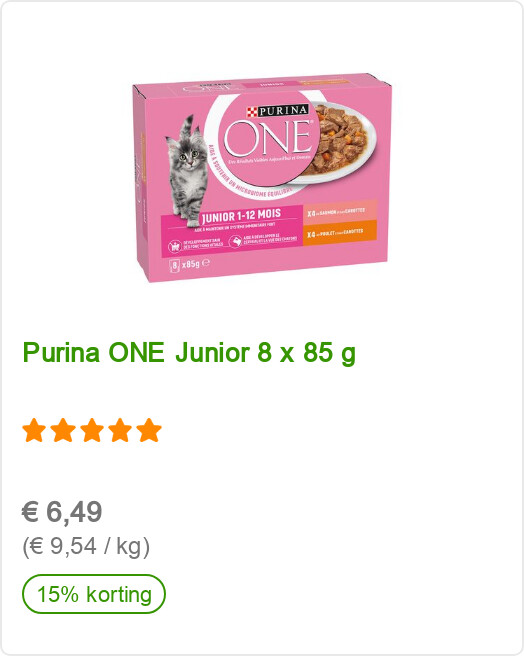Click the brain and vision icon in the banner
524x656 pixels.
(x=236, y=241)
